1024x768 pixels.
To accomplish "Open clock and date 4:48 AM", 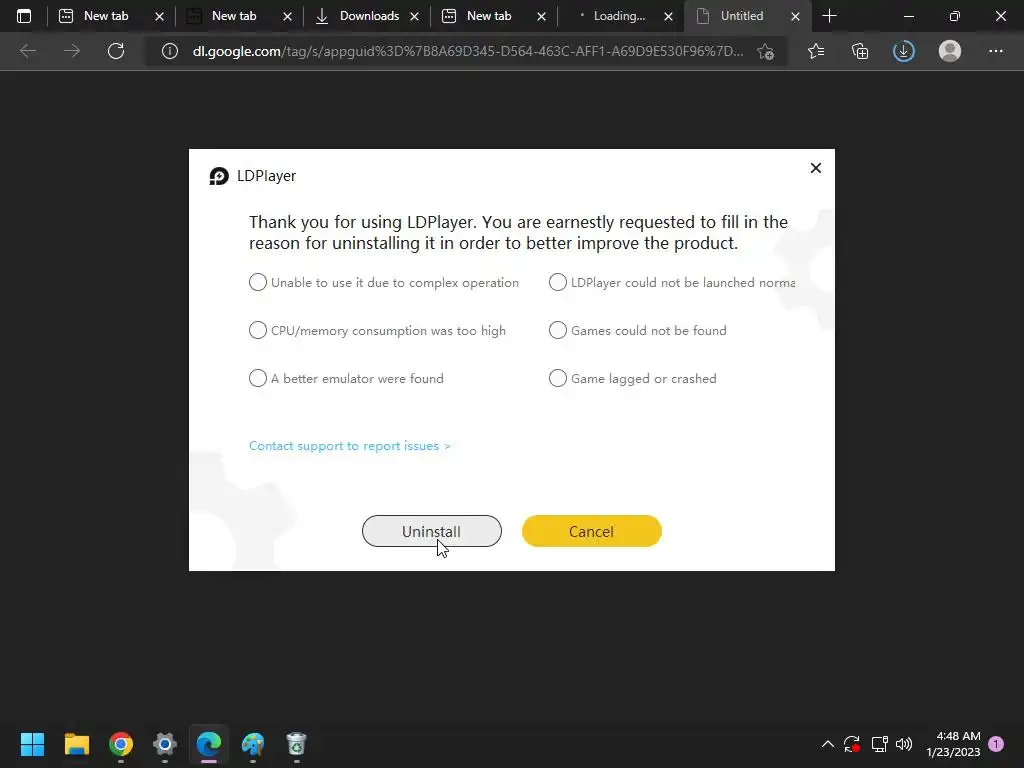I will [953, 744].
